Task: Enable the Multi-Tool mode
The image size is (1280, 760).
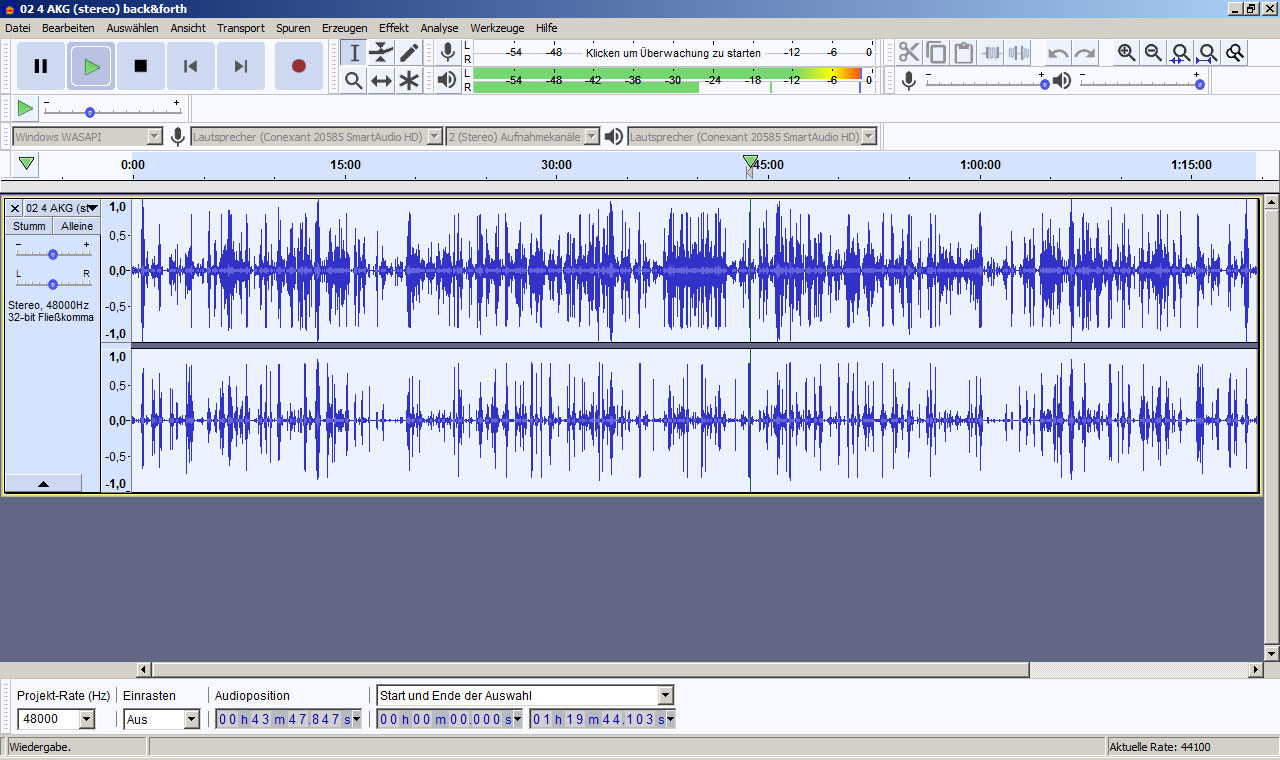Action: pyautogui.click(x=409, y=81)
